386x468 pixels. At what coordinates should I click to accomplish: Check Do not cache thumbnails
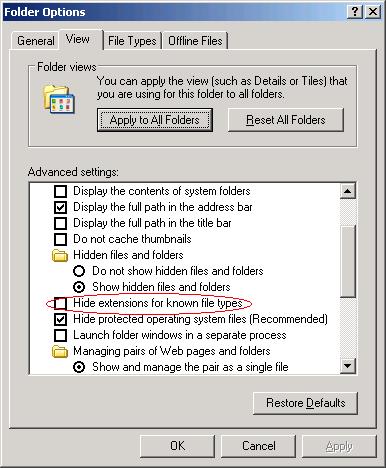[60, 239]
